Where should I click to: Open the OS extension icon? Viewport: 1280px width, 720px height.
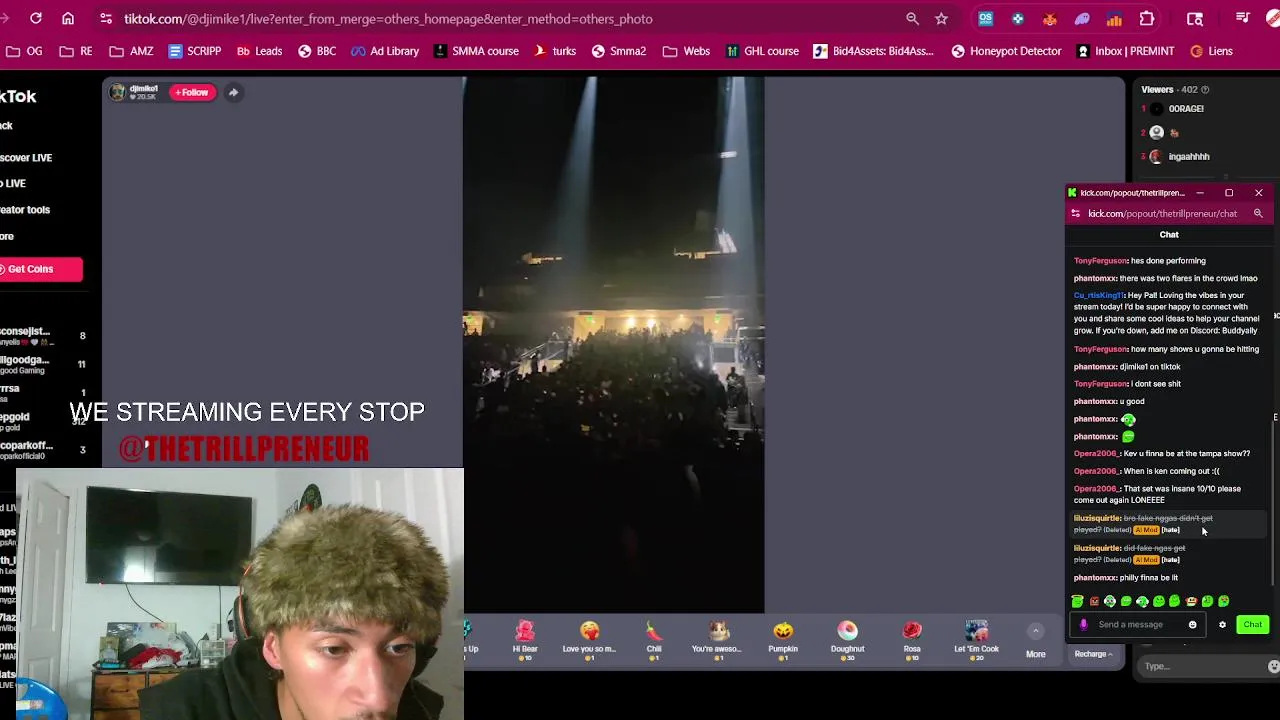point(985,18)
